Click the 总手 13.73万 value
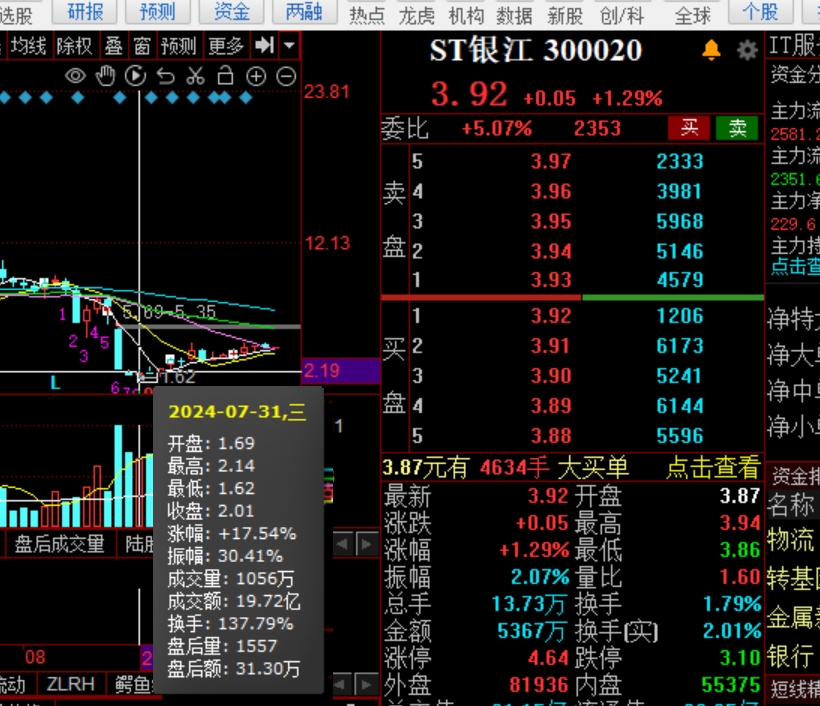Image resolution: width=820 pixels, height=706 pixels. 529,604
